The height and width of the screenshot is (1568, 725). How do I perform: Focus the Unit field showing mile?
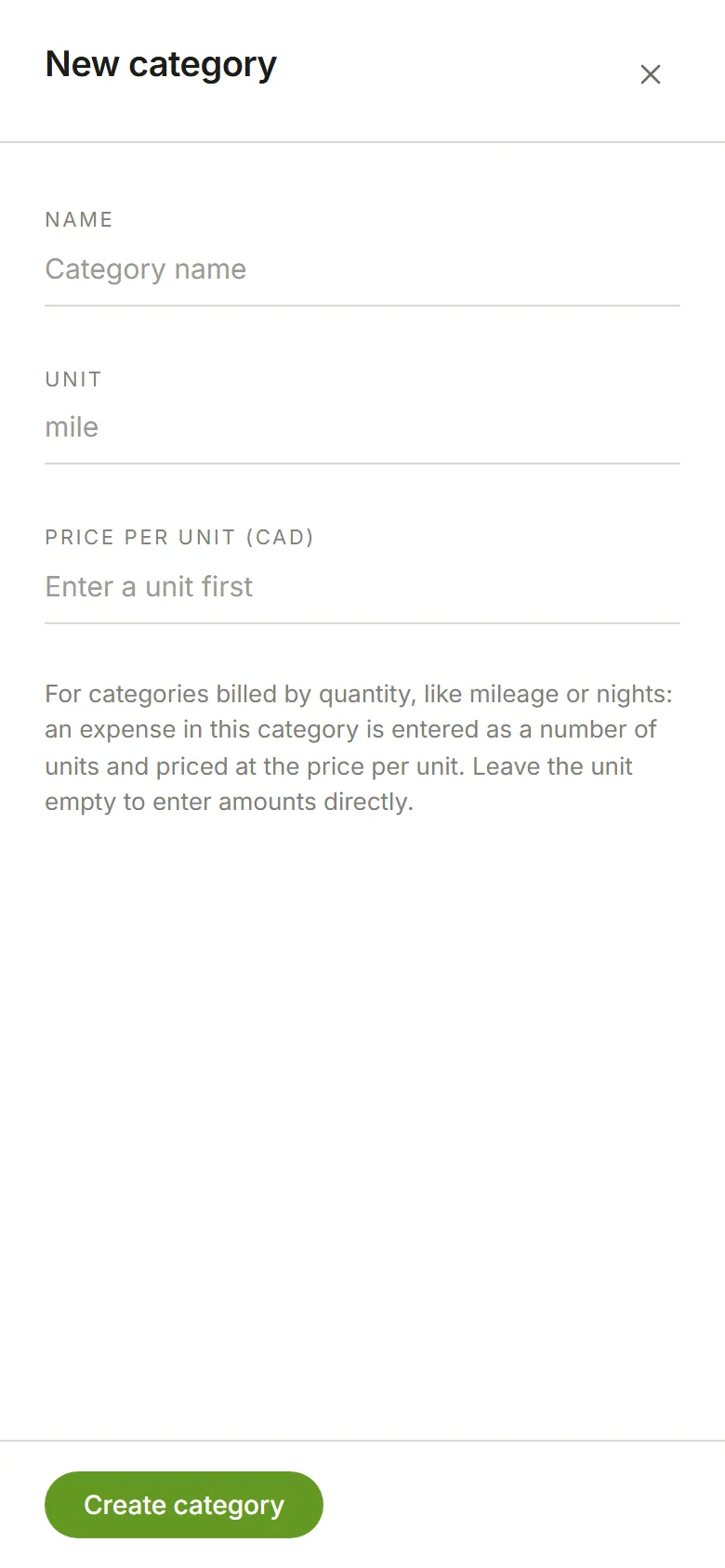(x=362, y=427)
